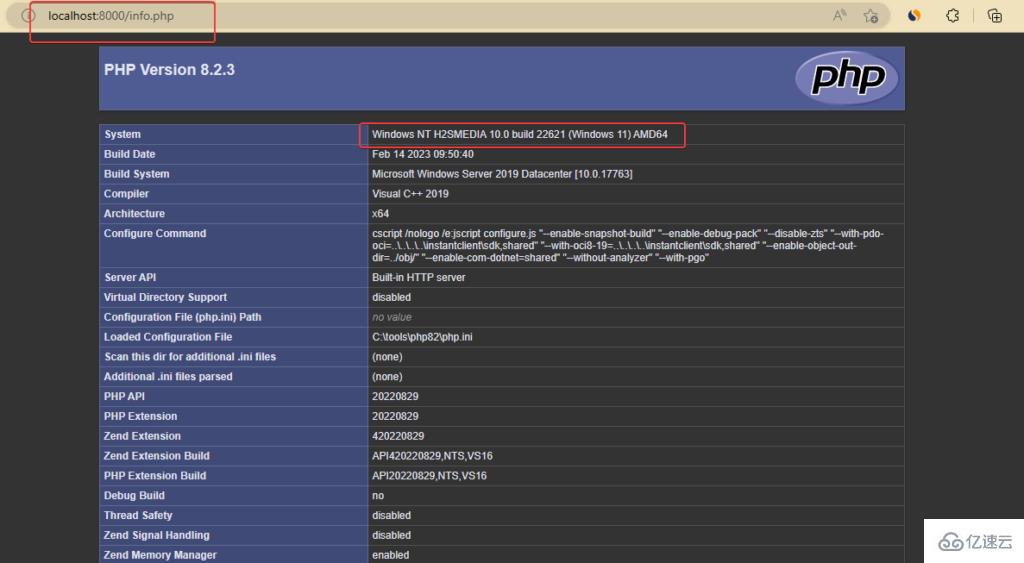Select the Build Date label
Image resolution: width=1024 pixels, height=563 pixels.
[x=129, y=154]
